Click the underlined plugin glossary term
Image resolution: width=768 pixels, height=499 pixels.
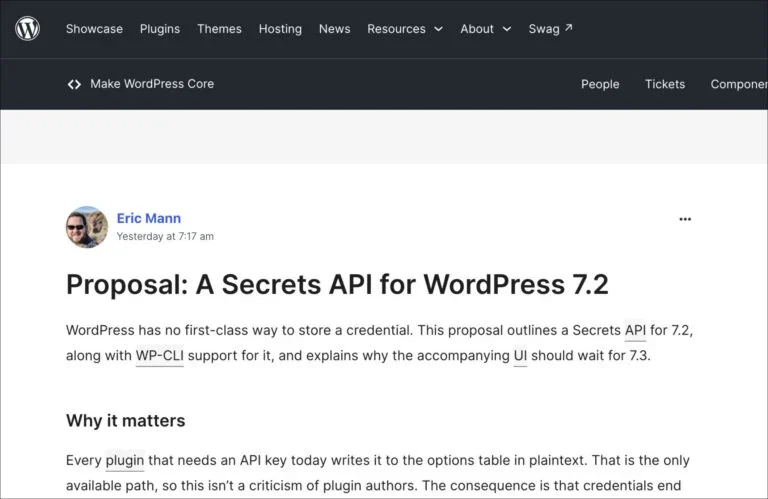click(x=125, y=460)
